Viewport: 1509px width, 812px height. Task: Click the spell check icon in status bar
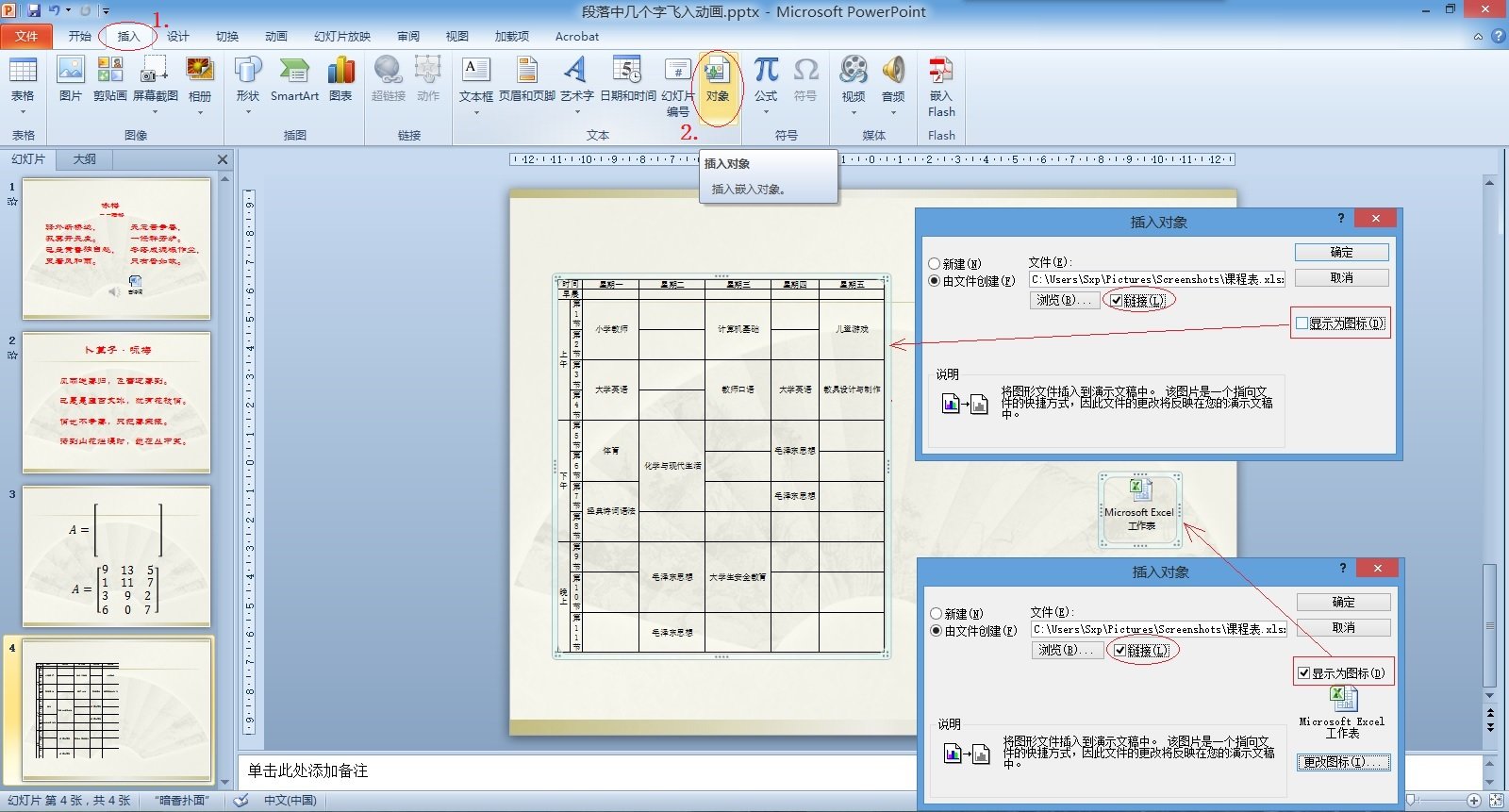pyautogui.click(x=240, y=801)
